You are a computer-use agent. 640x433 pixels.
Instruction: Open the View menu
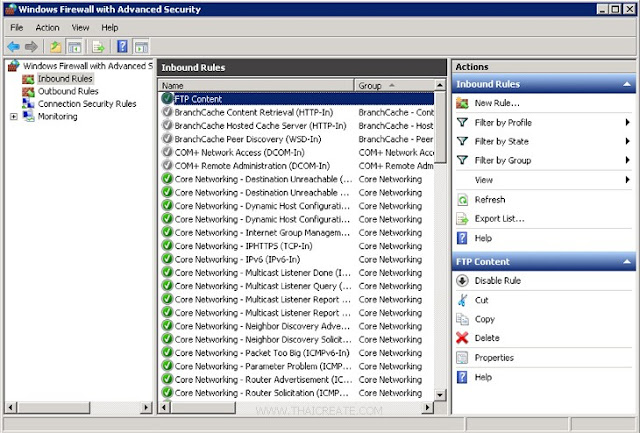[x=80, y=27]
